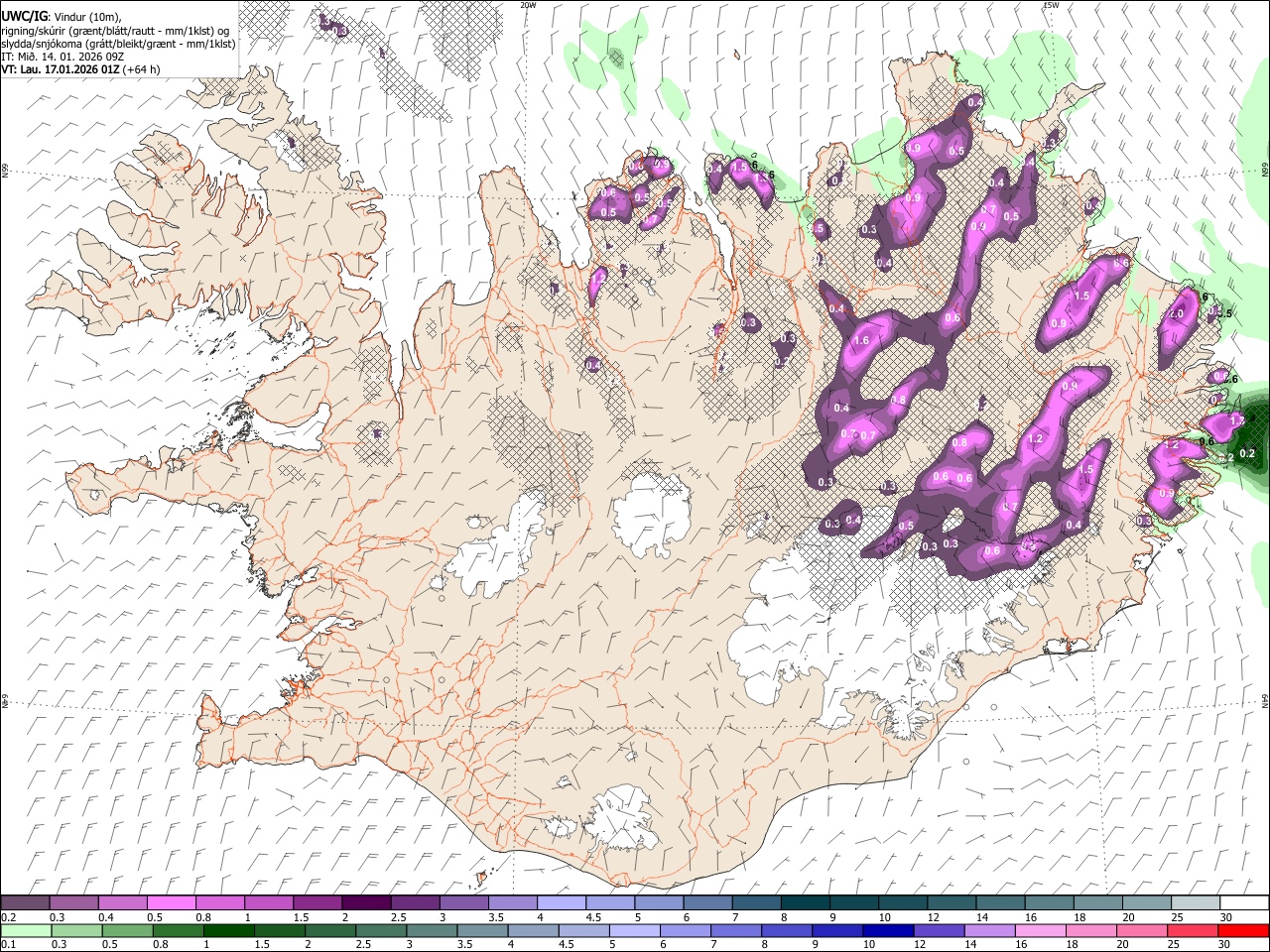Select the pink 18 rain-scale swatch
The width and height of the screenshot is (1270, 952).
[1089, 930]
